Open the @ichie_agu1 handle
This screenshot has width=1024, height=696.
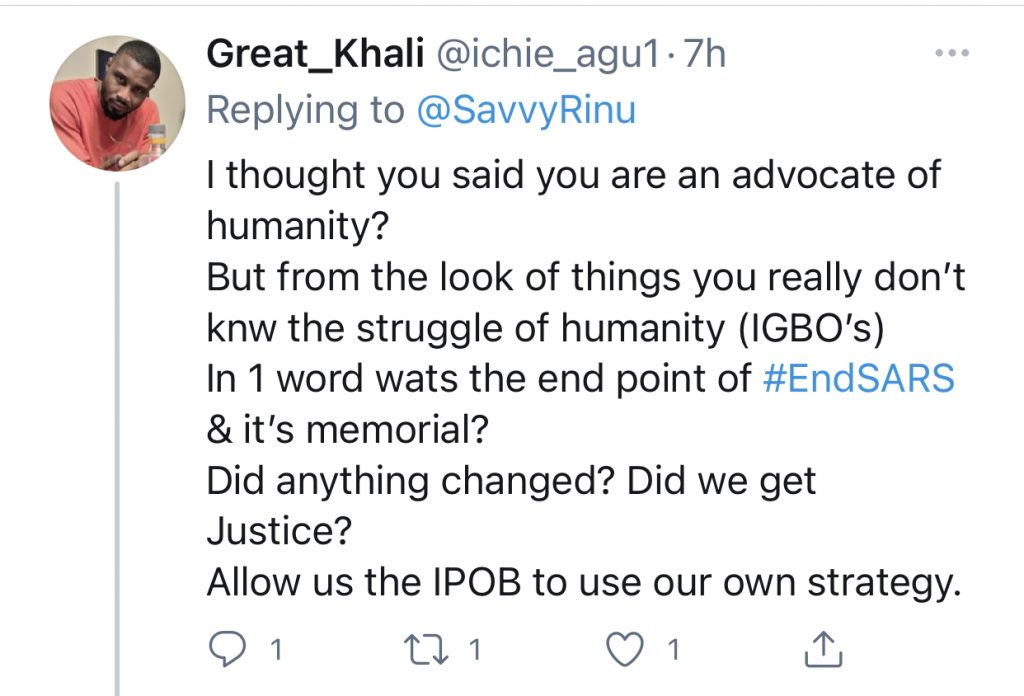click(x=547, y=54)
